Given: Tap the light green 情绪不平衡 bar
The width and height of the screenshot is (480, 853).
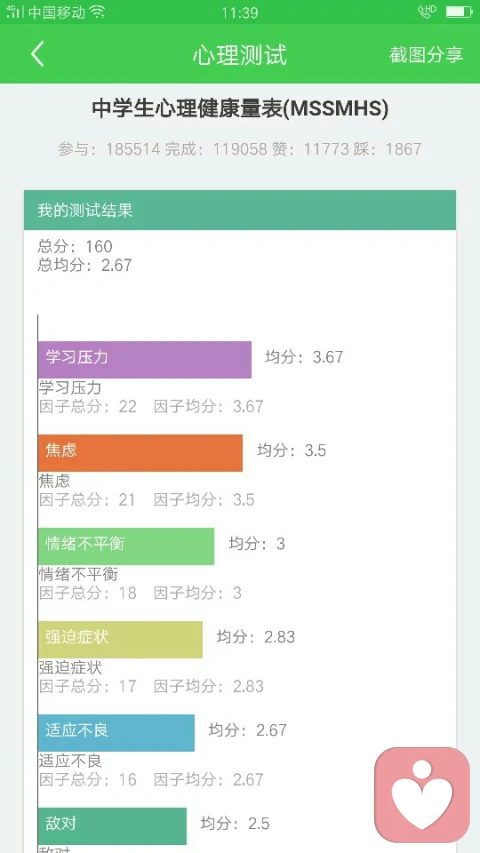Looking at the screenshot, I should (x=126, y=546).
